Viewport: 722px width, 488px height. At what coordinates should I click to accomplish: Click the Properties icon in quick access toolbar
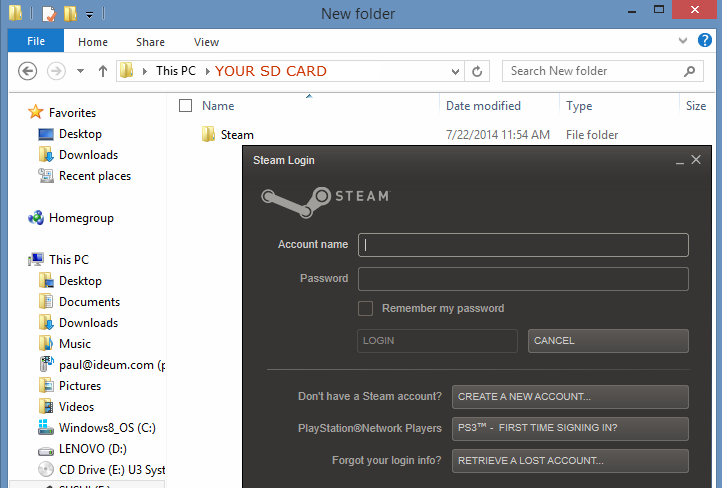point(49,13)
